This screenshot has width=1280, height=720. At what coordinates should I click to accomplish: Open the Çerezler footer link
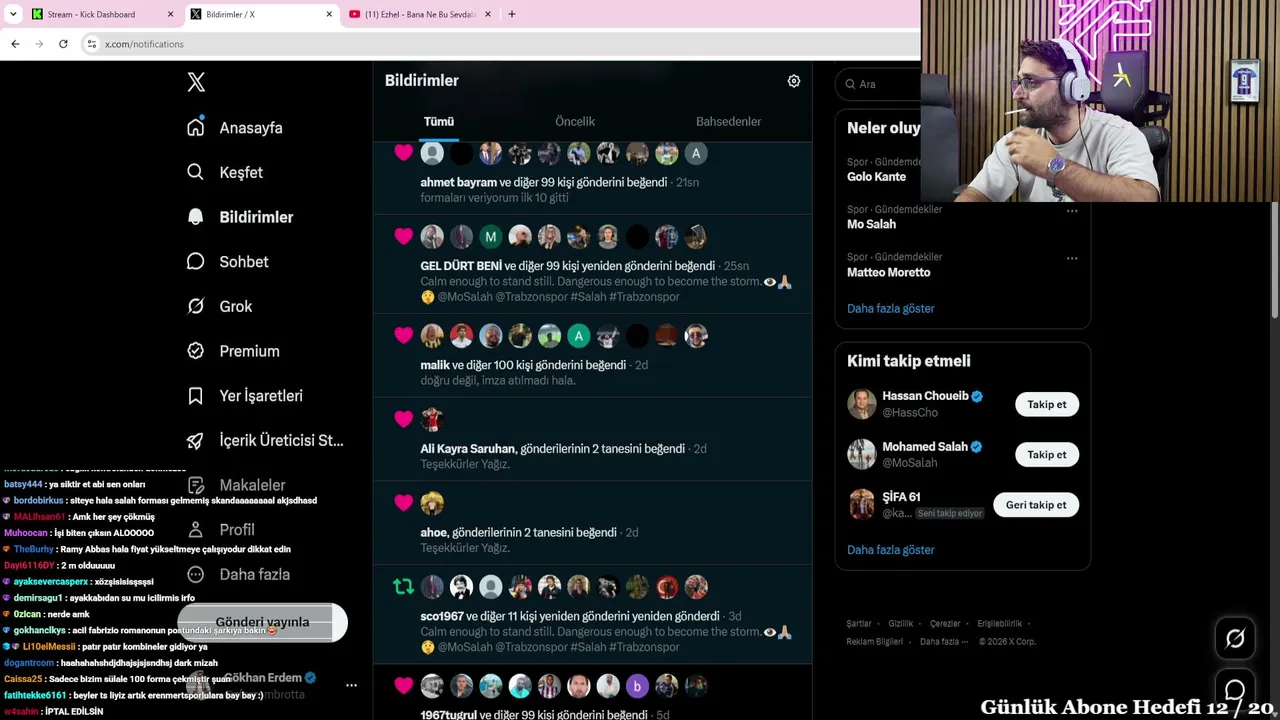point(945,624)
